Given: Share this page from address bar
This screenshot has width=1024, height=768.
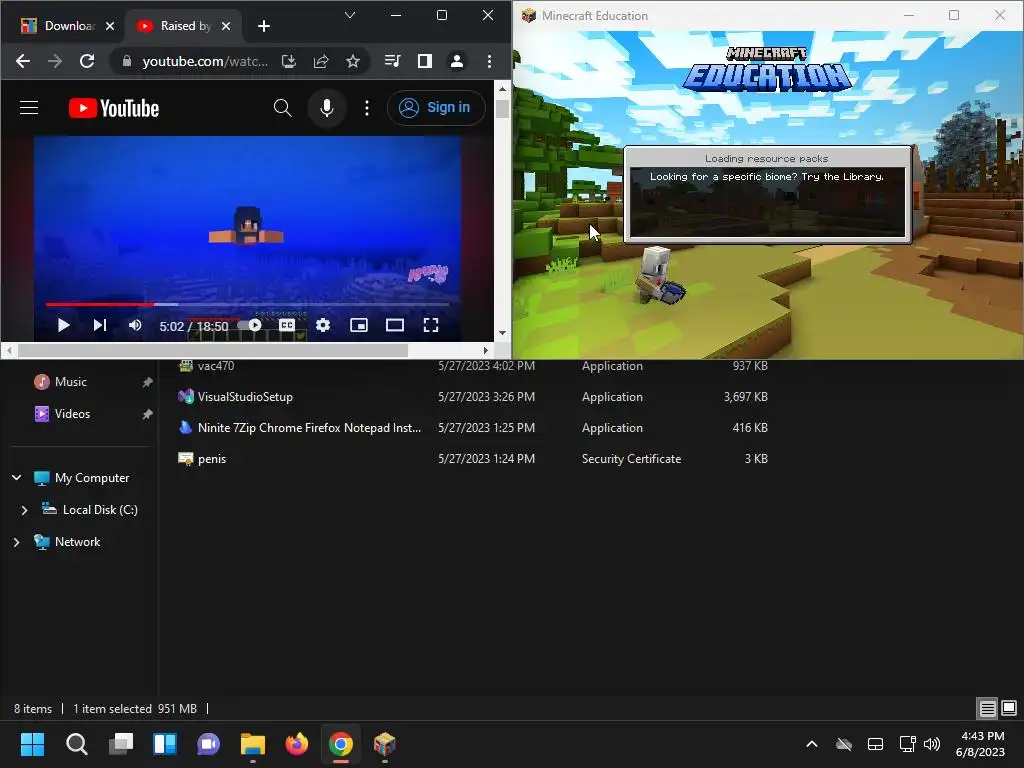Looking at the screenshot, I should coord(321,61).
